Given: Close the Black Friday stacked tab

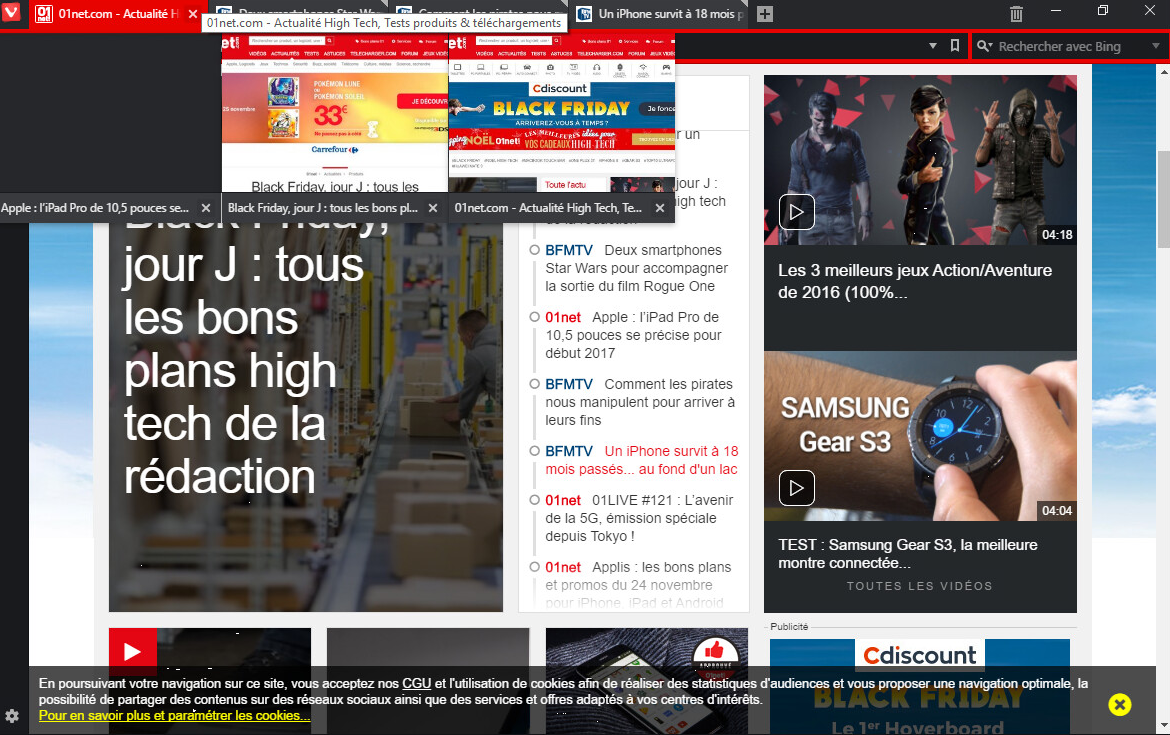Looking at the screenshot, I should coord(432,208).
